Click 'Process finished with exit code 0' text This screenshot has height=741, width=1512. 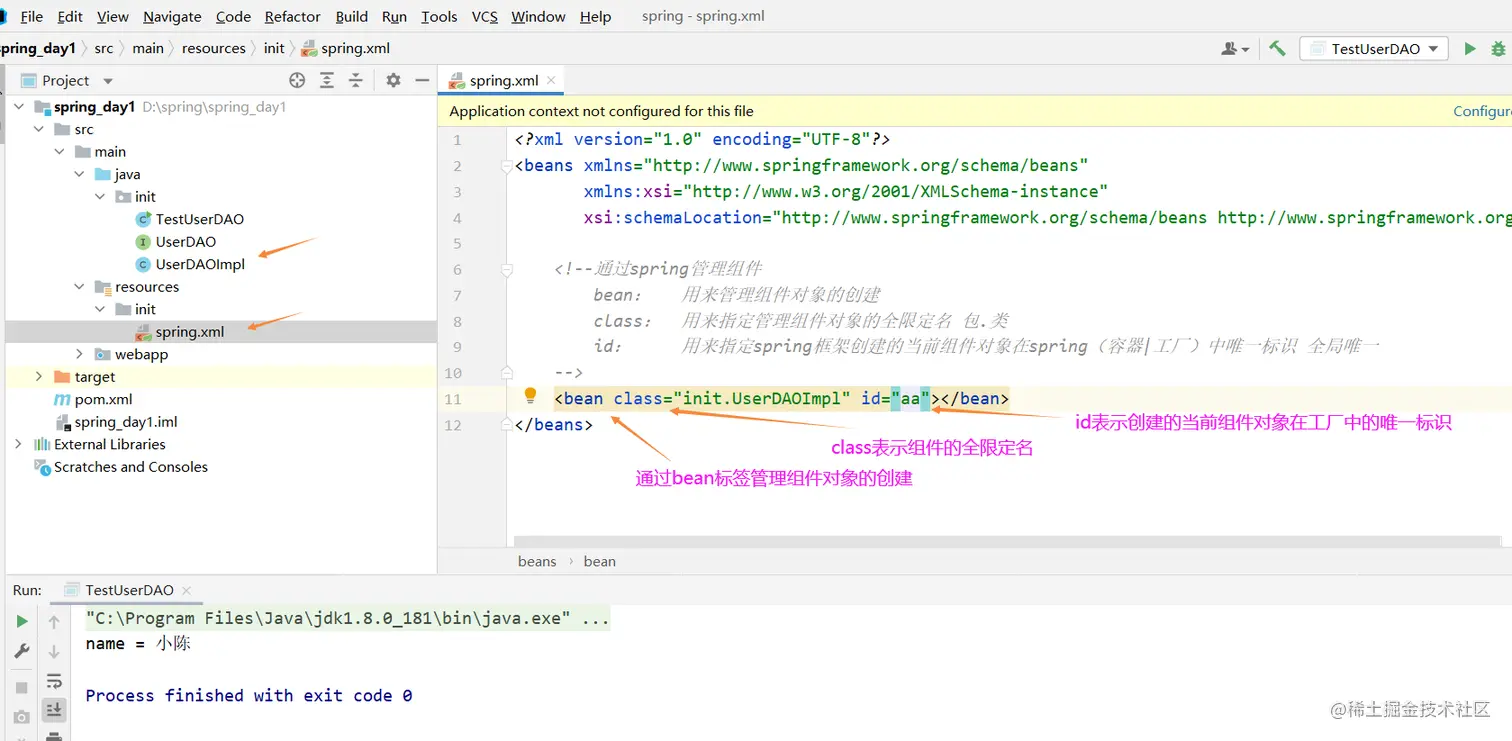249,695
